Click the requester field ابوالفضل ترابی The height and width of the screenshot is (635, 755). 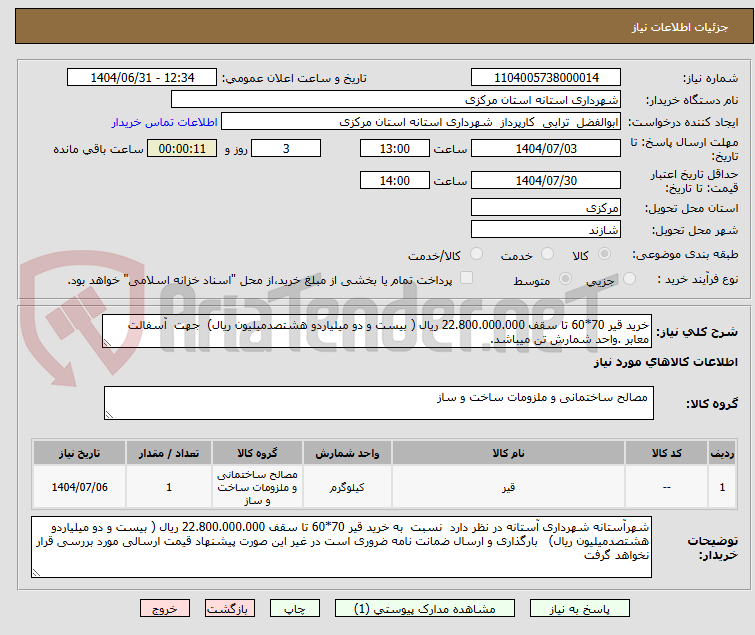420,122
